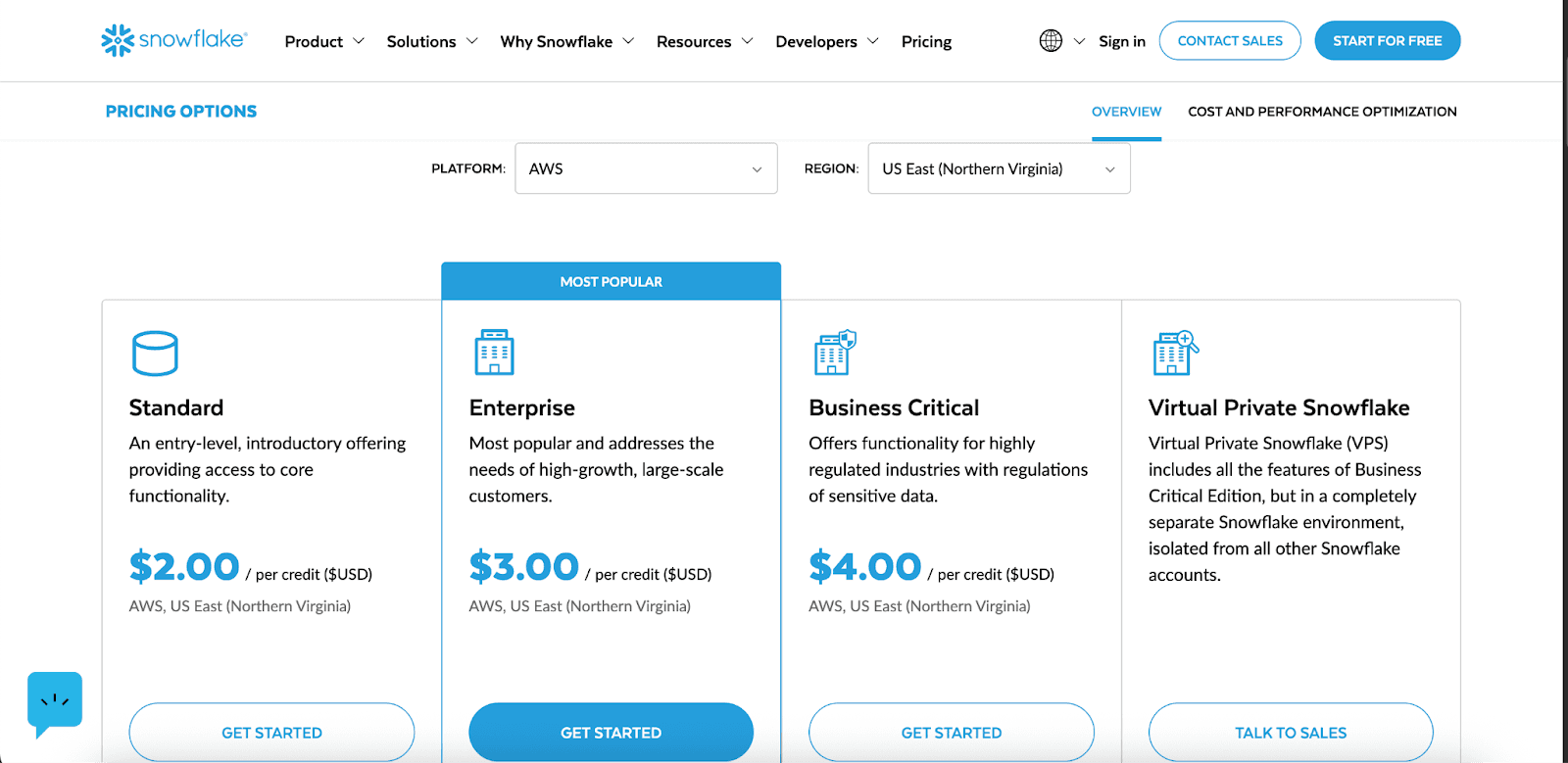Click the Standard database icon
Viewport: 1568px width, 763px height.
pos(155,354)
